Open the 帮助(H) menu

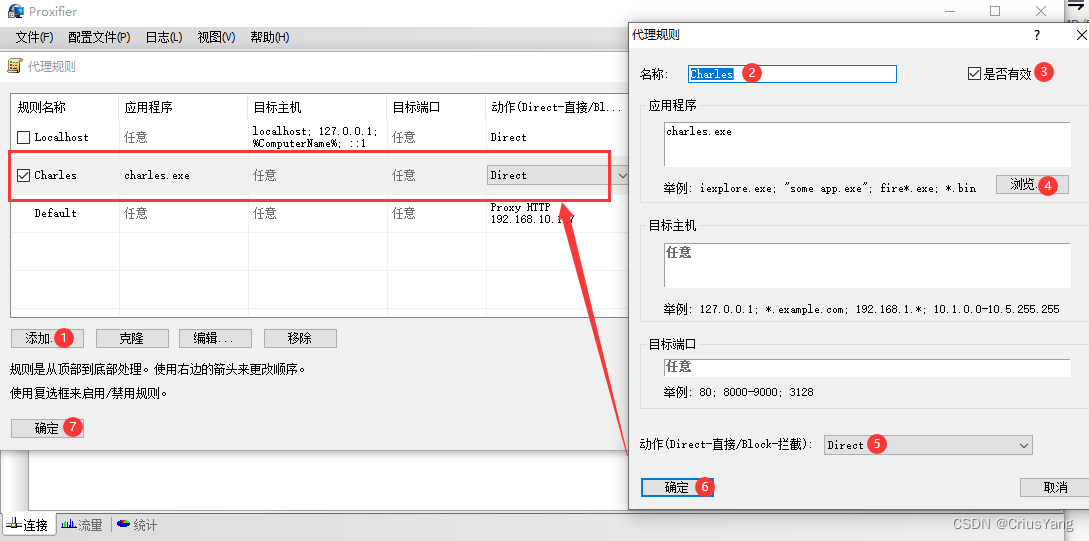269,38
